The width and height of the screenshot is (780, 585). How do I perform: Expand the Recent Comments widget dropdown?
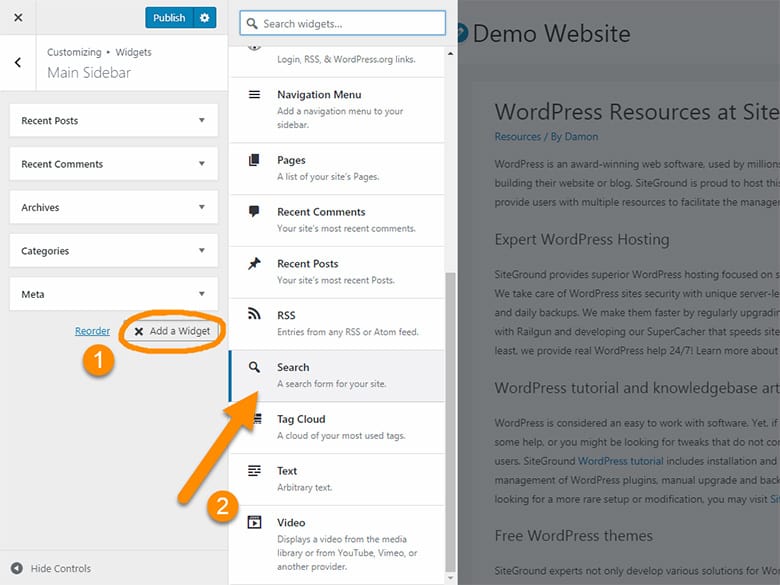(201, 164)
